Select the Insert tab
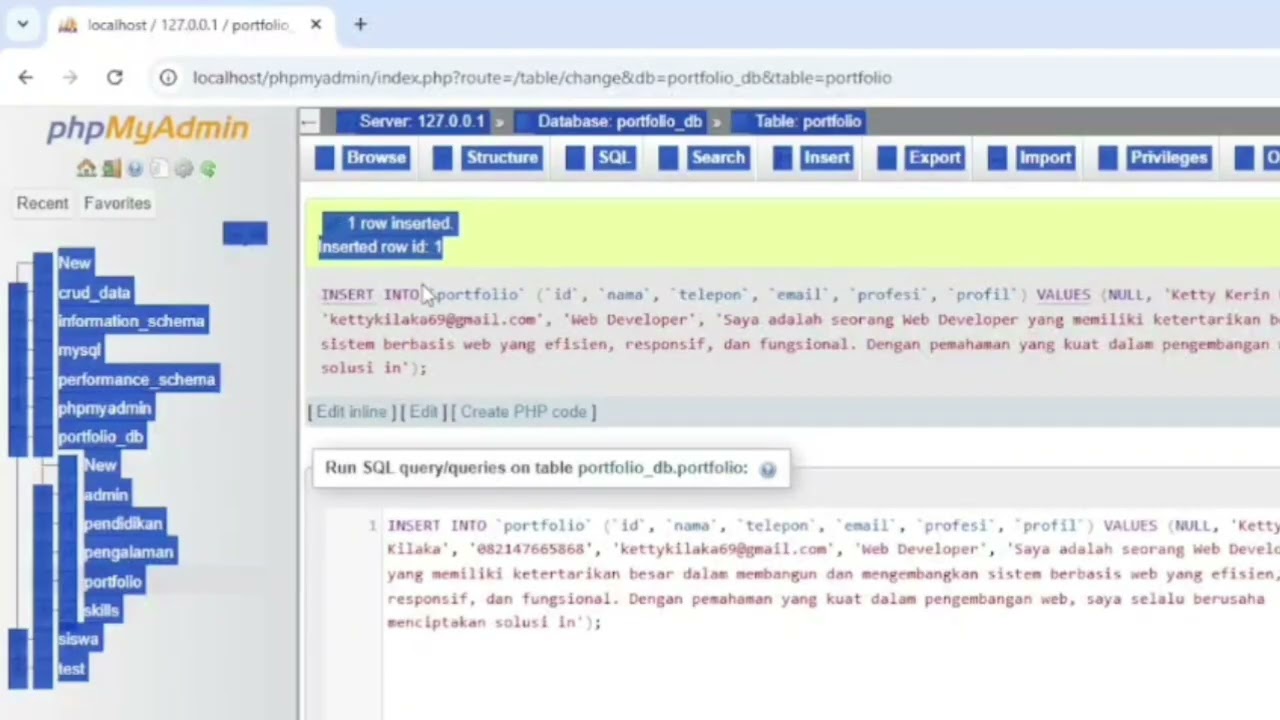The image size is (1280, 720). [812, 157]
